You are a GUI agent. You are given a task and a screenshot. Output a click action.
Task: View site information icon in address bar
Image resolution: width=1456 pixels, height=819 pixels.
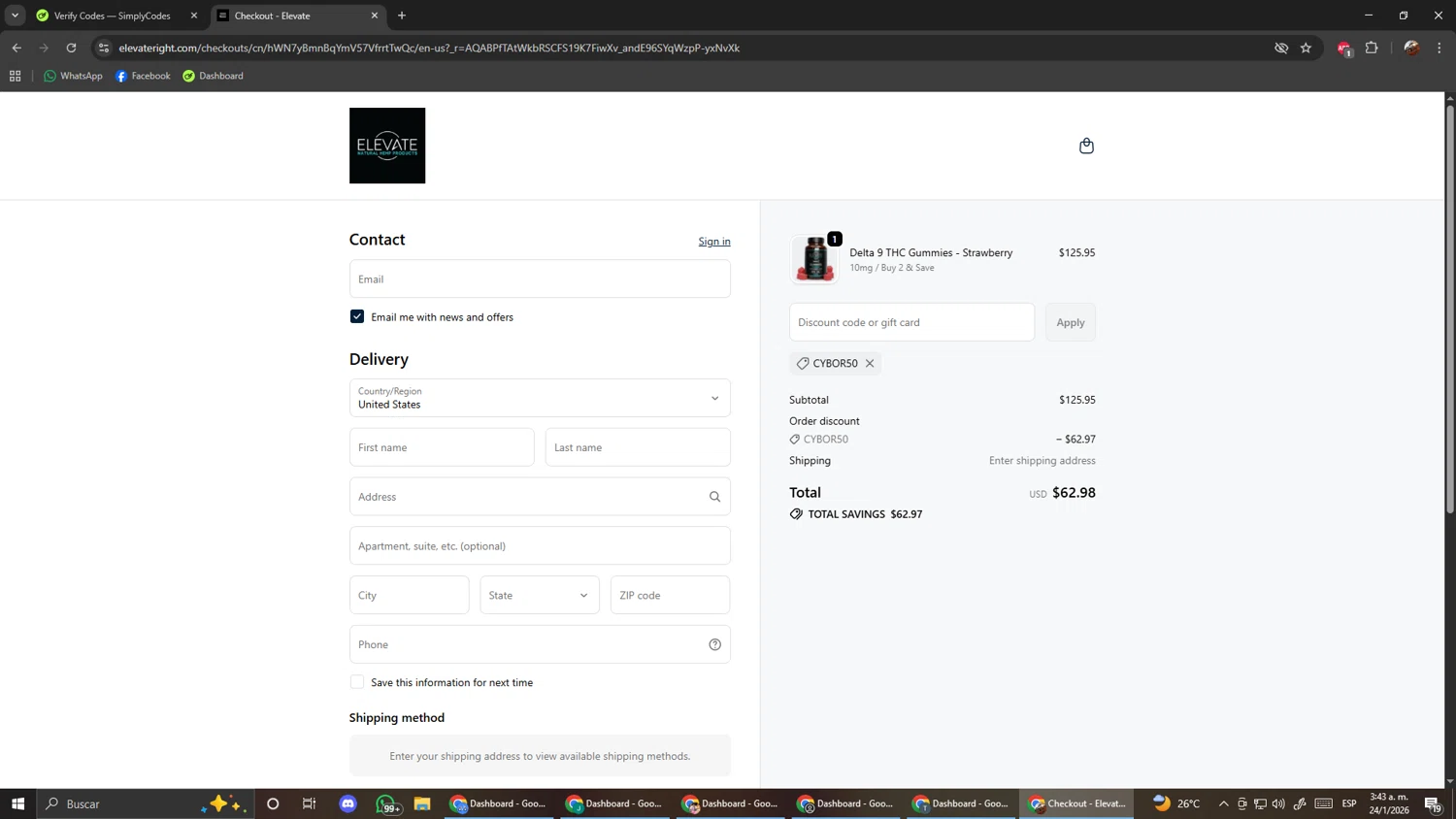click(x=104, y=48)
